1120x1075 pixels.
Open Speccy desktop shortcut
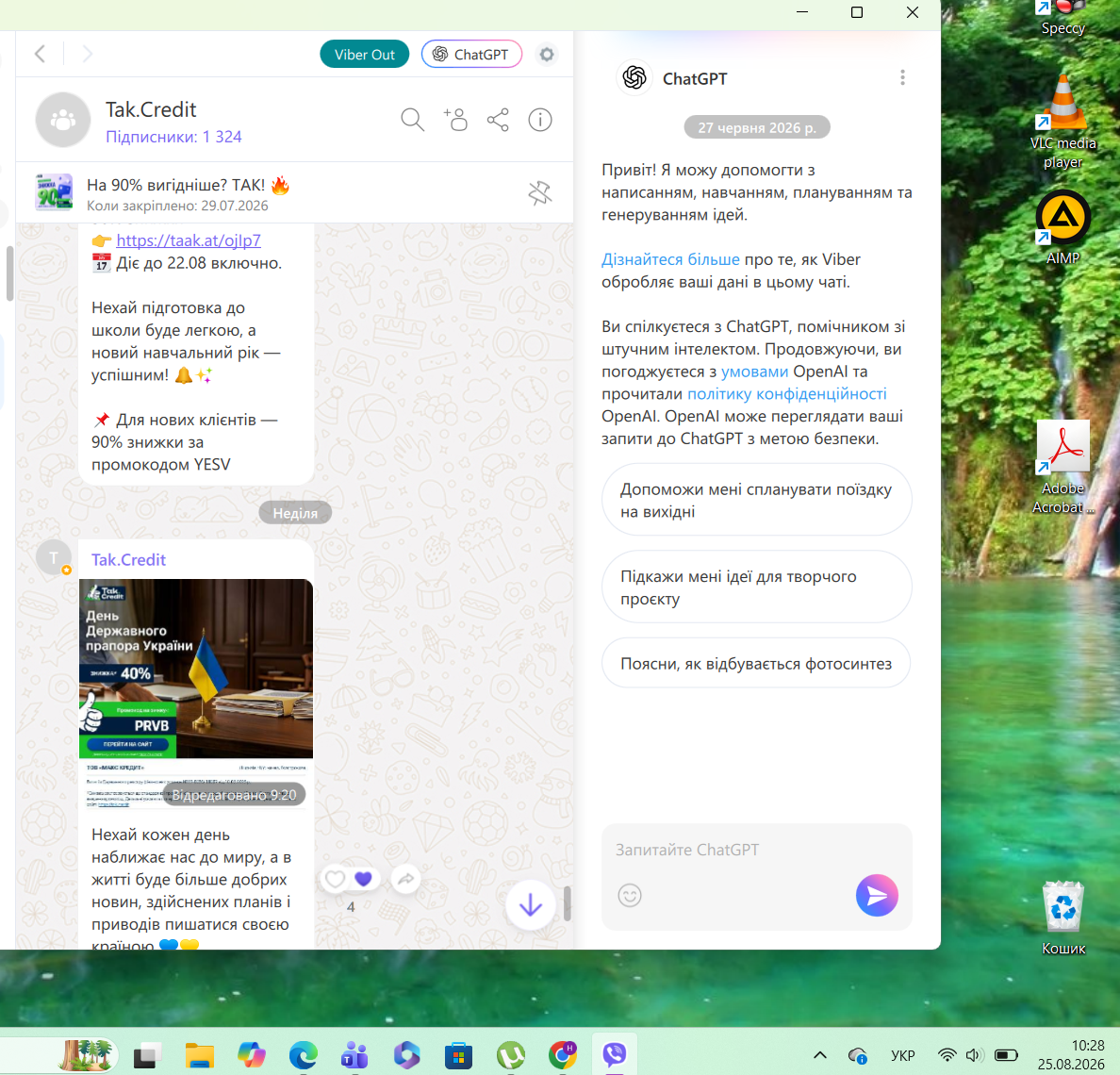coord(1062,19)
